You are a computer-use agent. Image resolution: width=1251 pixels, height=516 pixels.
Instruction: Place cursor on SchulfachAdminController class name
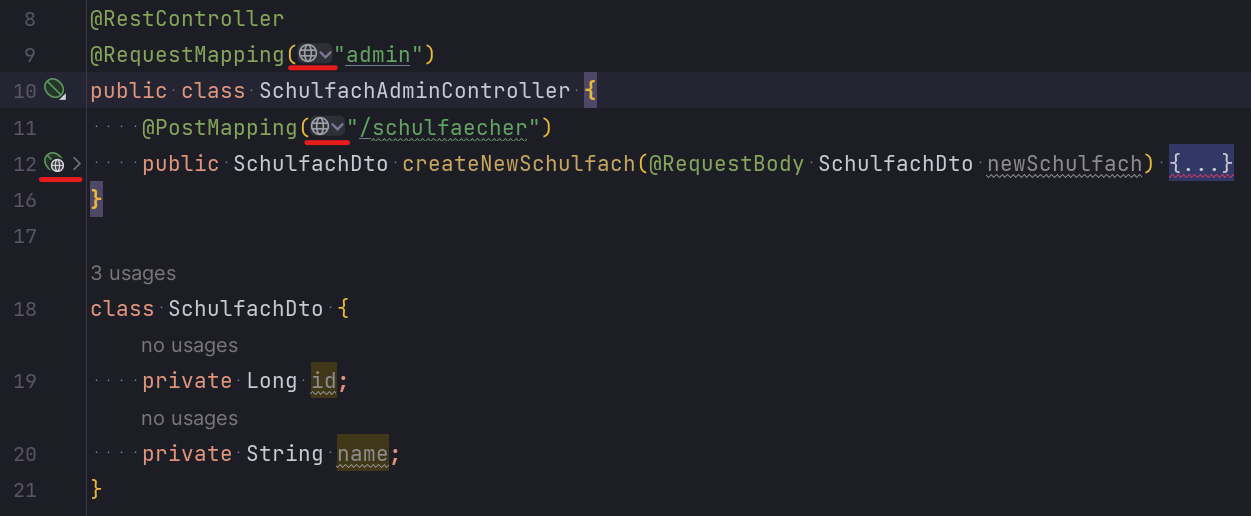click(x=414, y=90)
